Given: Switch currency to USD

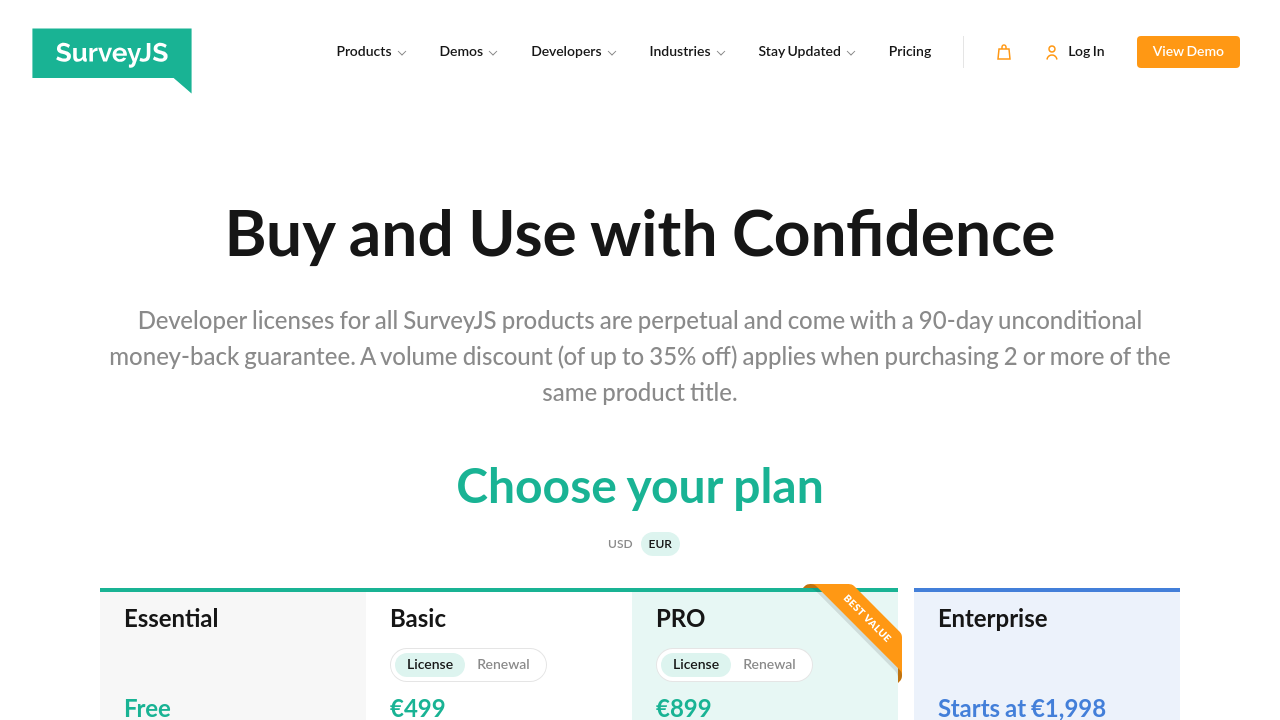Looking at the screenshot, I should 620,544.
